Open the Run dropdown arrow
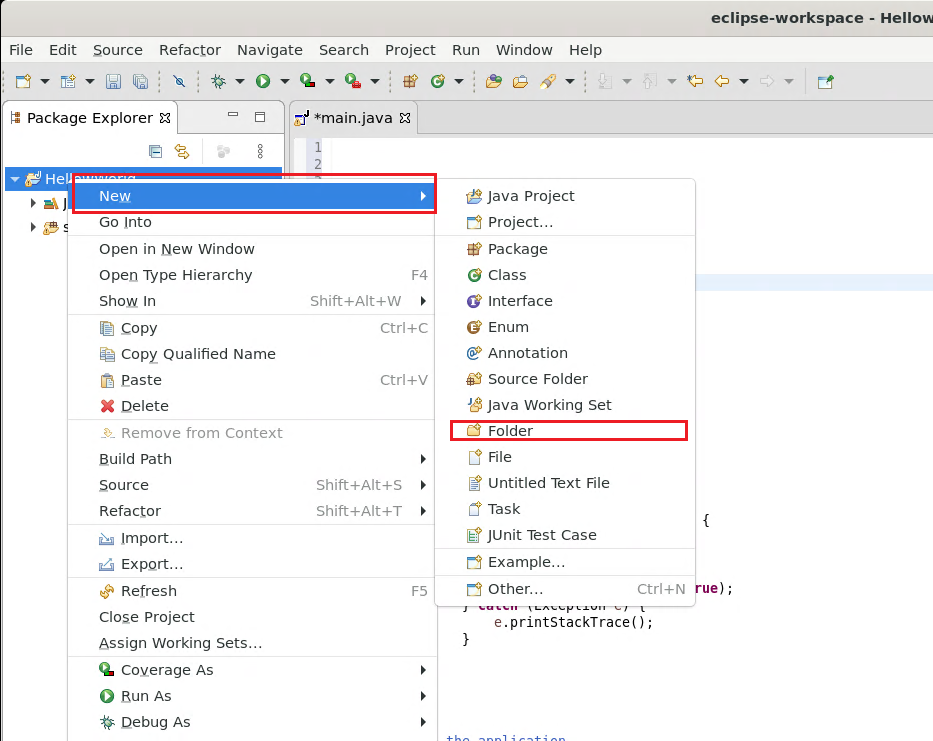Image resolution: width=933 pixels, height=741 pixels. (x=285, y=81)
